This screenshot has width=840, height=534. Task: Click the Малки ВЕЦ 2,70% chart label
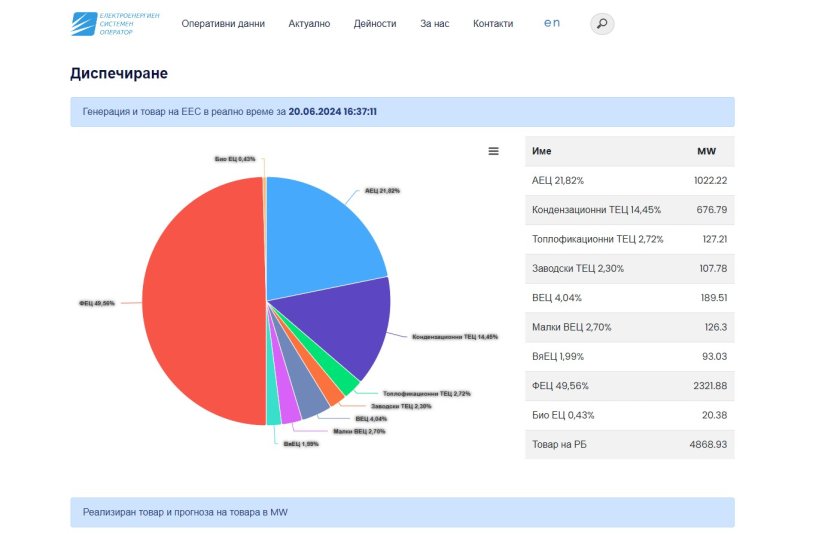pyautogui.click(x=359, y=431)
